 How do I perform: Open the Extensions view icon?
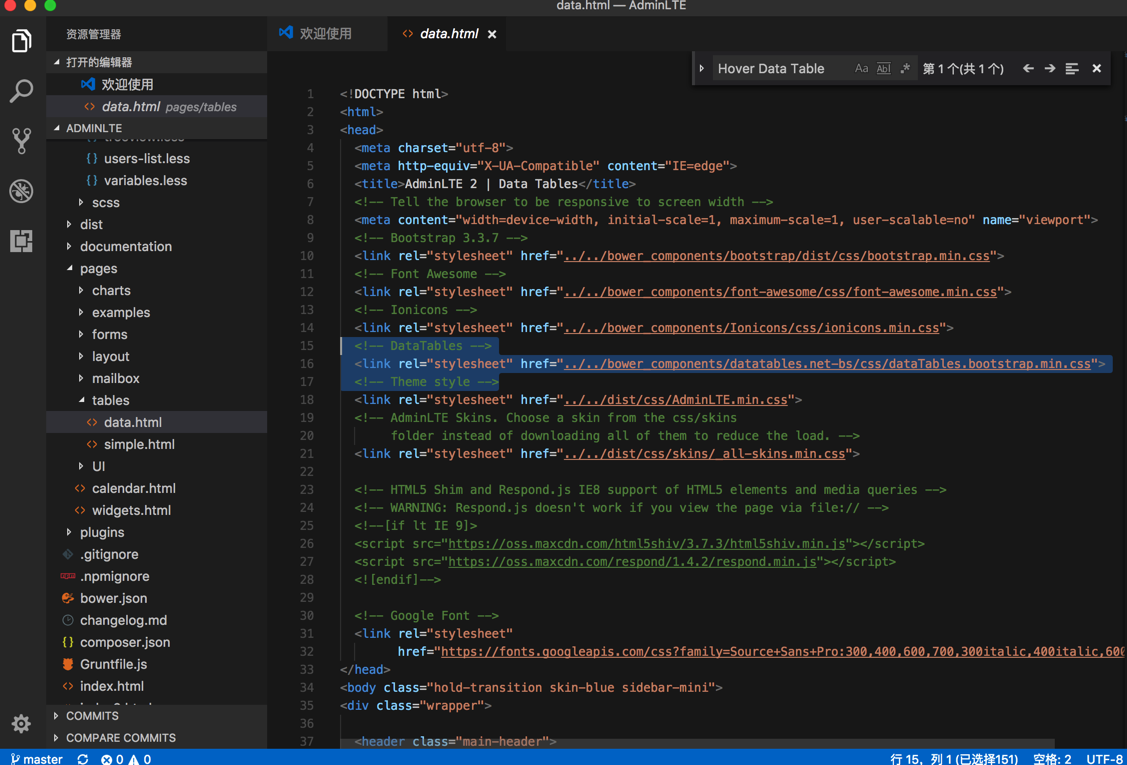[x=22, y=241]
